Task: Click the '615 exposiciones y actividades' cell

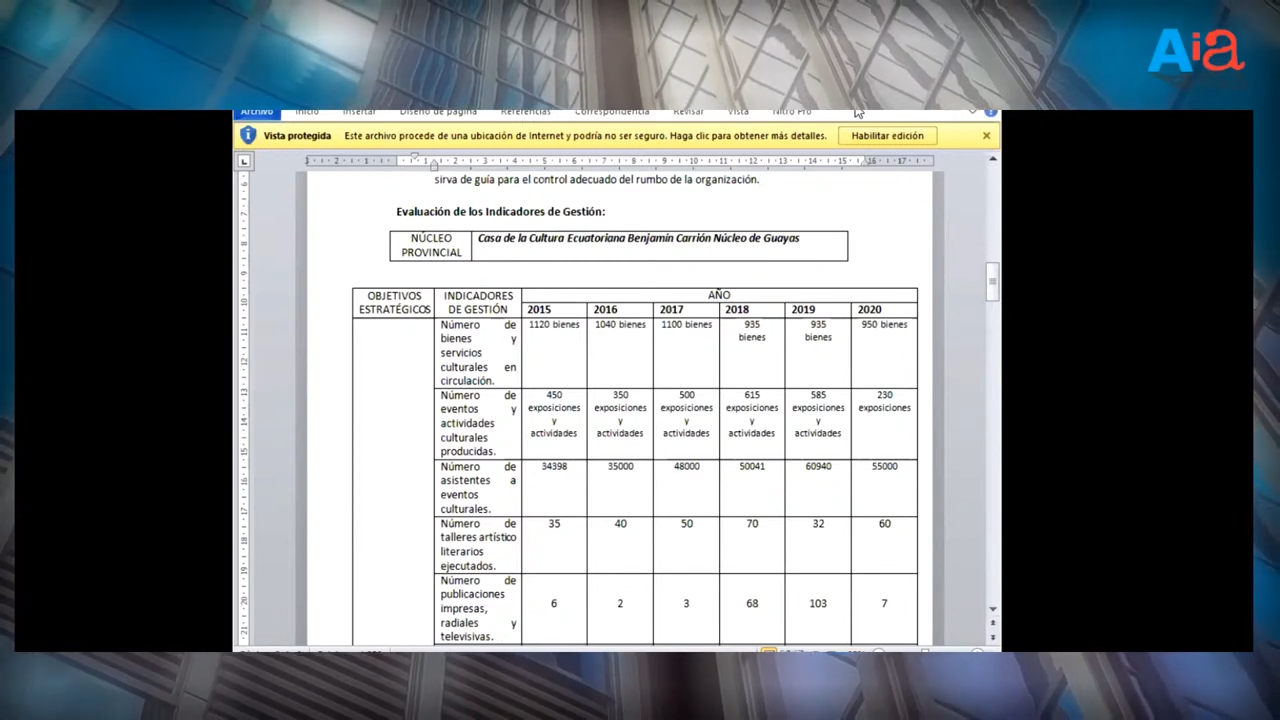Action: 752,423
